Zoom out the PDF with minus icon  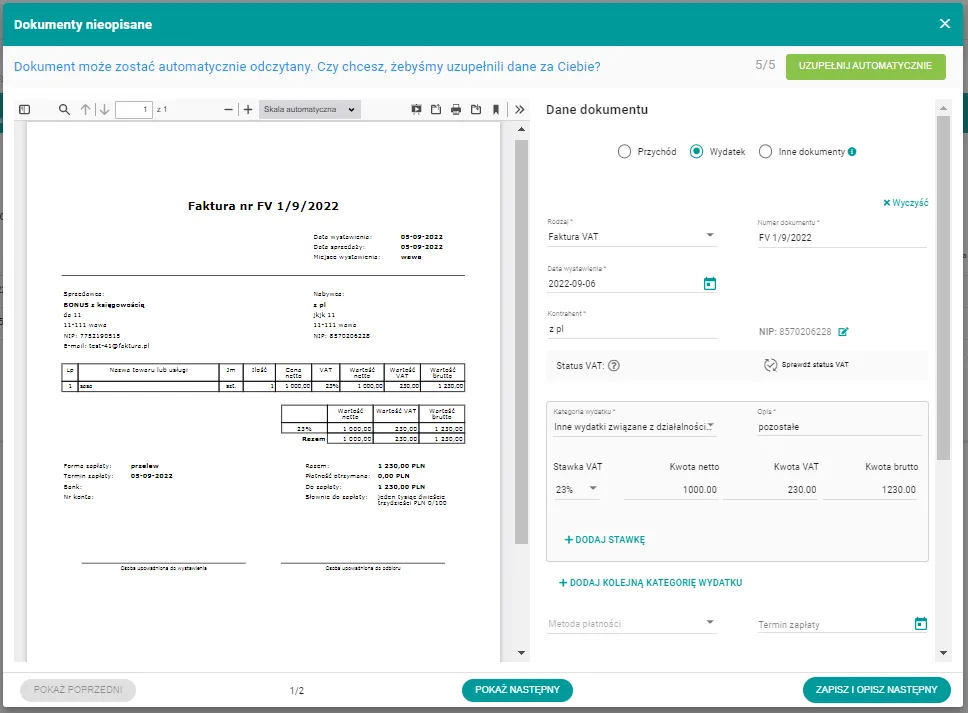point(229,109)
